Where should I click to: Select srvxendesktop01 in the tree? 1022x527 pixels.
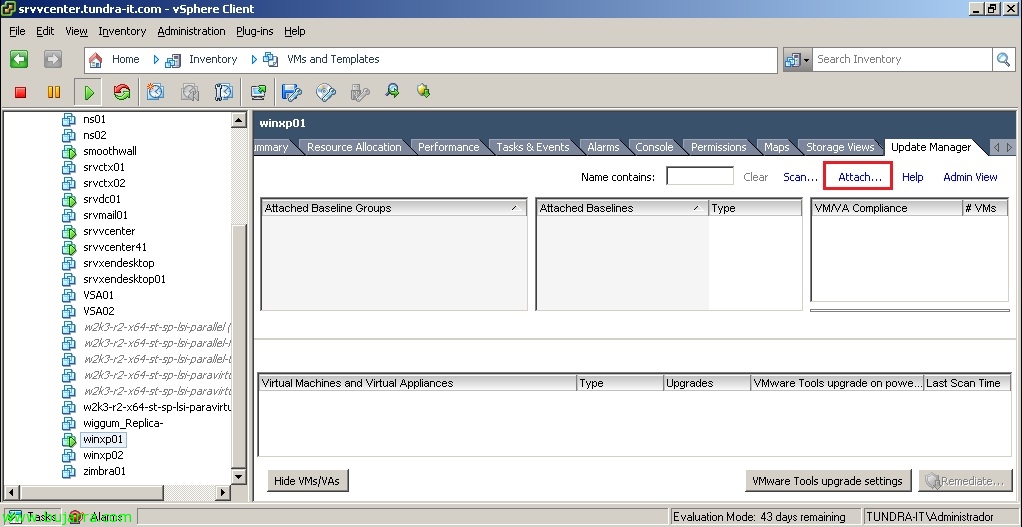[x=124, y=279]
